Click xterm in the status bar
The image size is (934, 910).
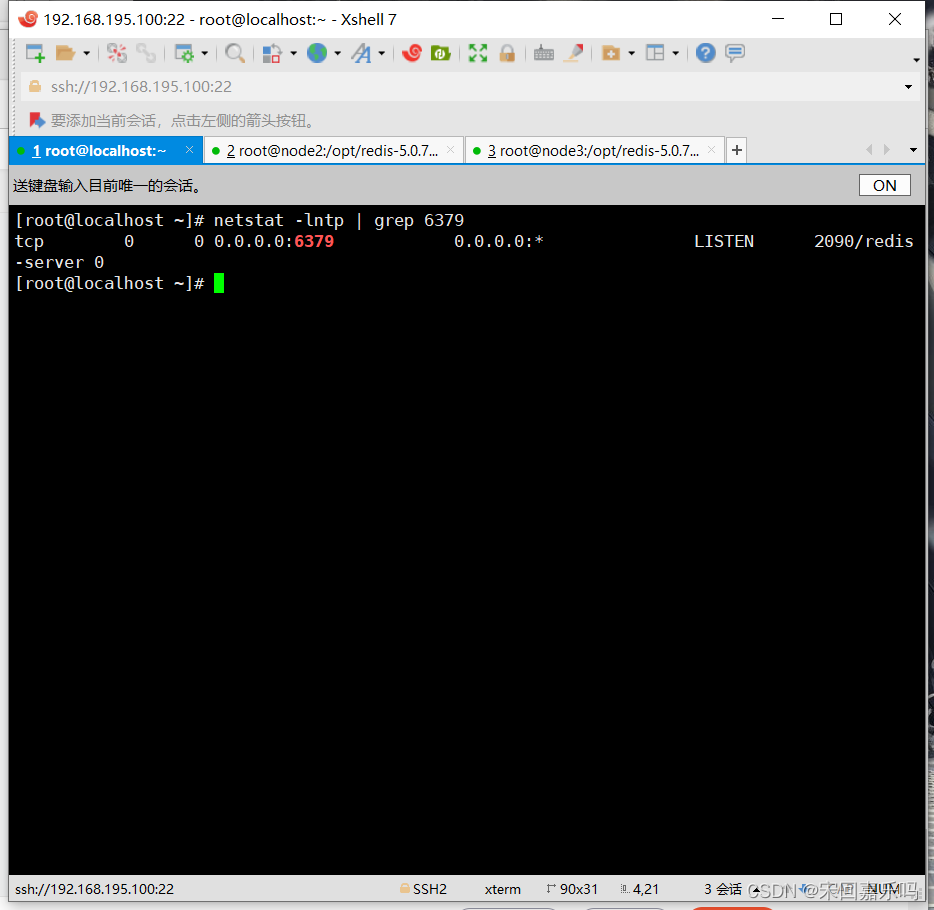click(x=502, y=889)
